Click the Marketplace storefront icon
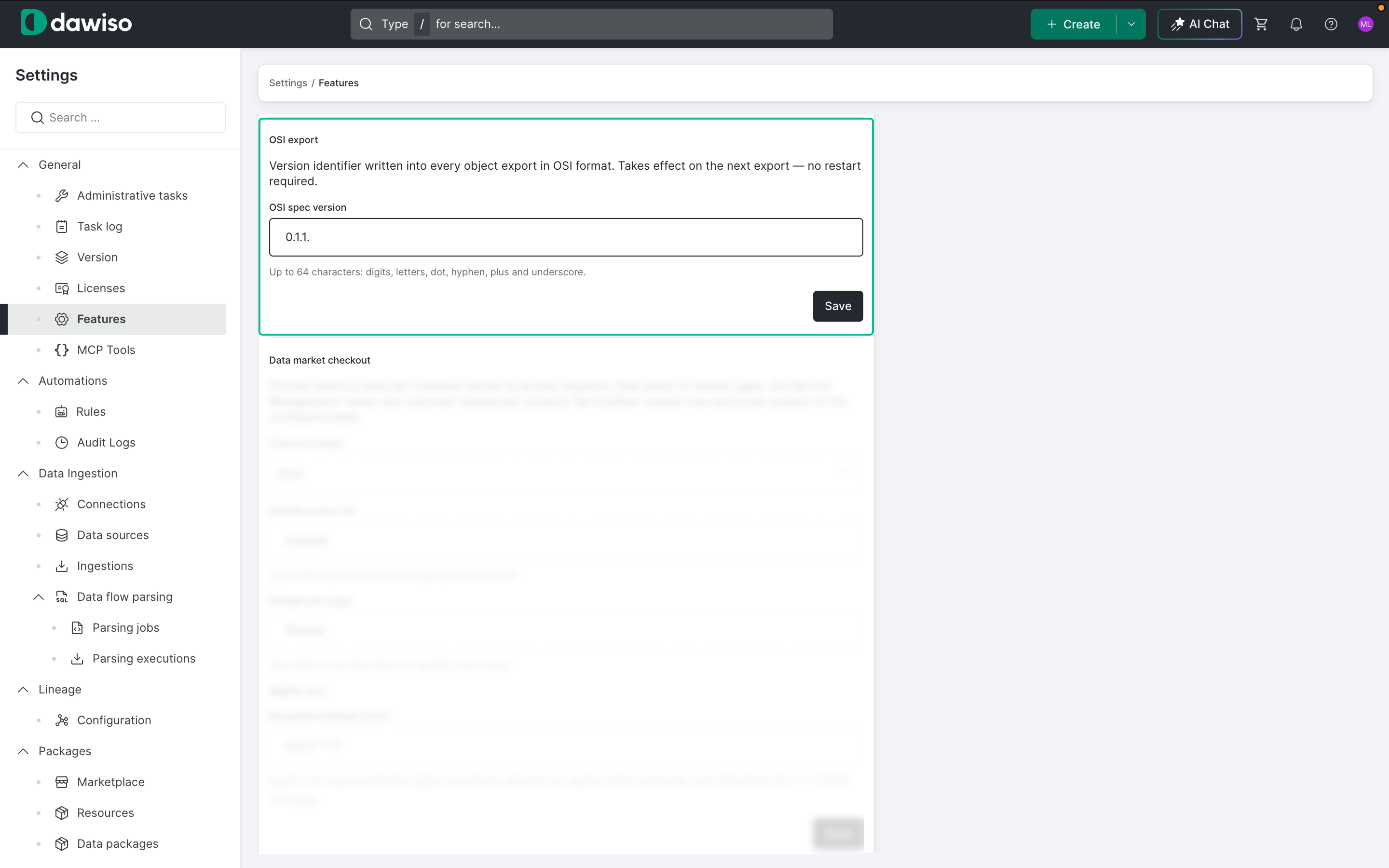This screenshot has height=868, width=1389. coord(61,782)
